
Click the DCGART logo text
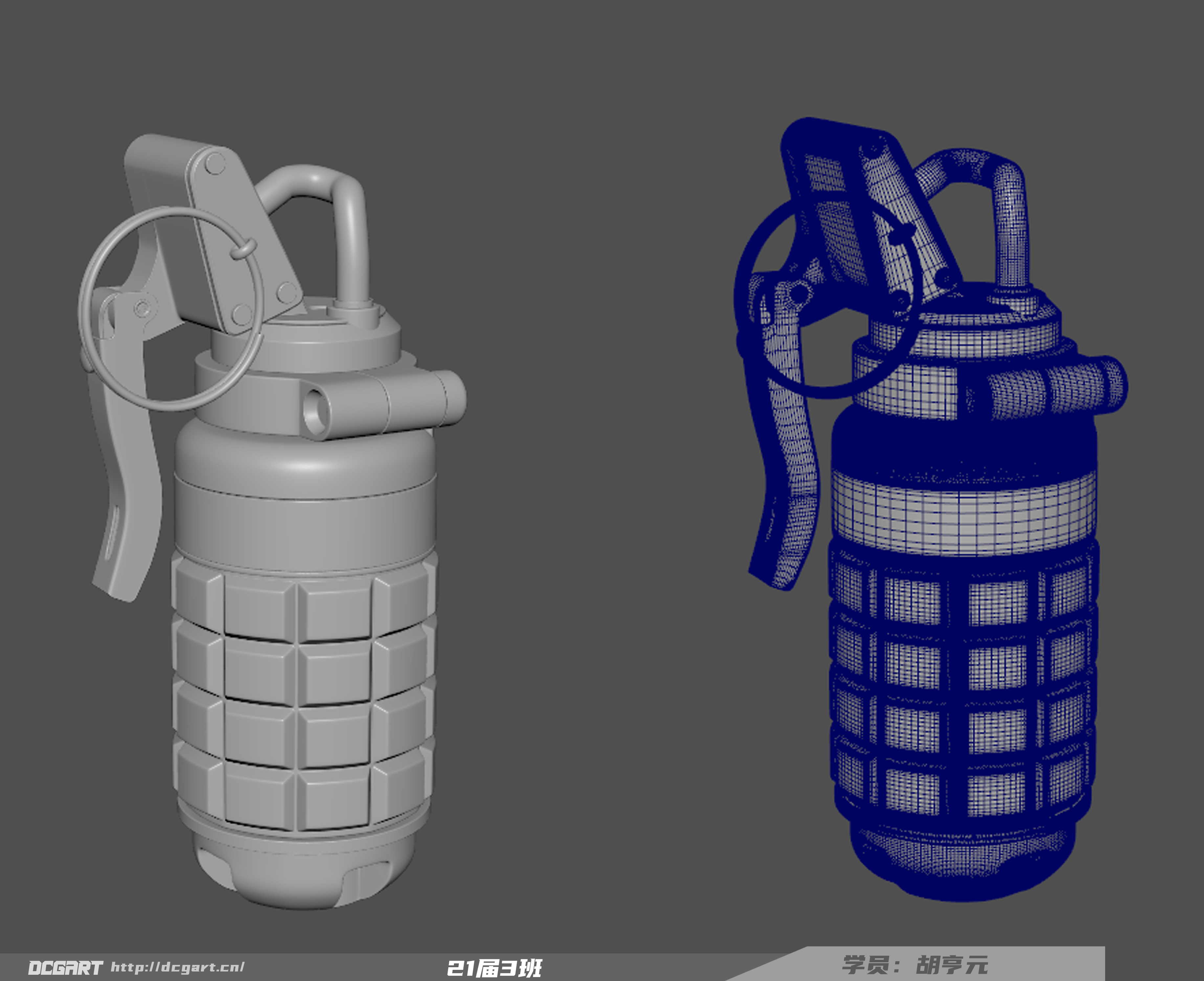pyautogui.click(x=66, y=968)
